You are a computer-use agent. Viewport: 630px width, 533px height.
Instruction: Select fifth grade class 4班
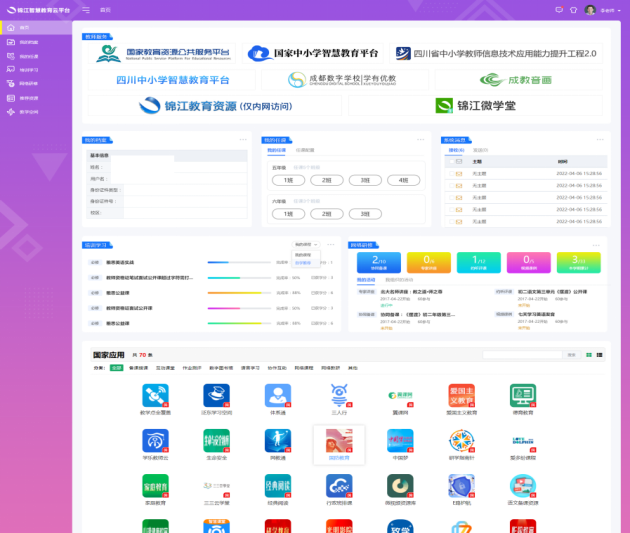[403, 180]
